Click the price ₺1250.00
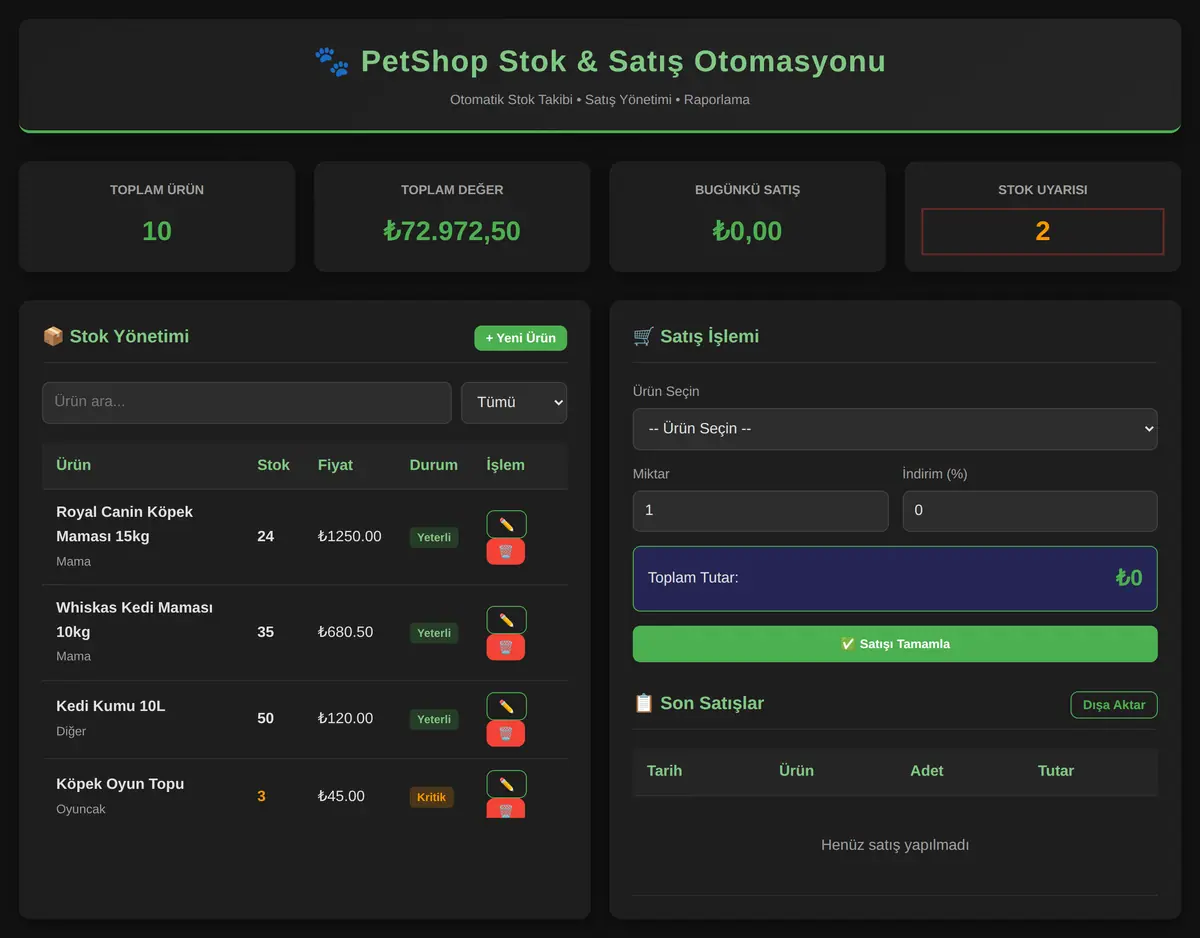The width and height of the screenshot is (1200, 938). click(x=350, y=537)
